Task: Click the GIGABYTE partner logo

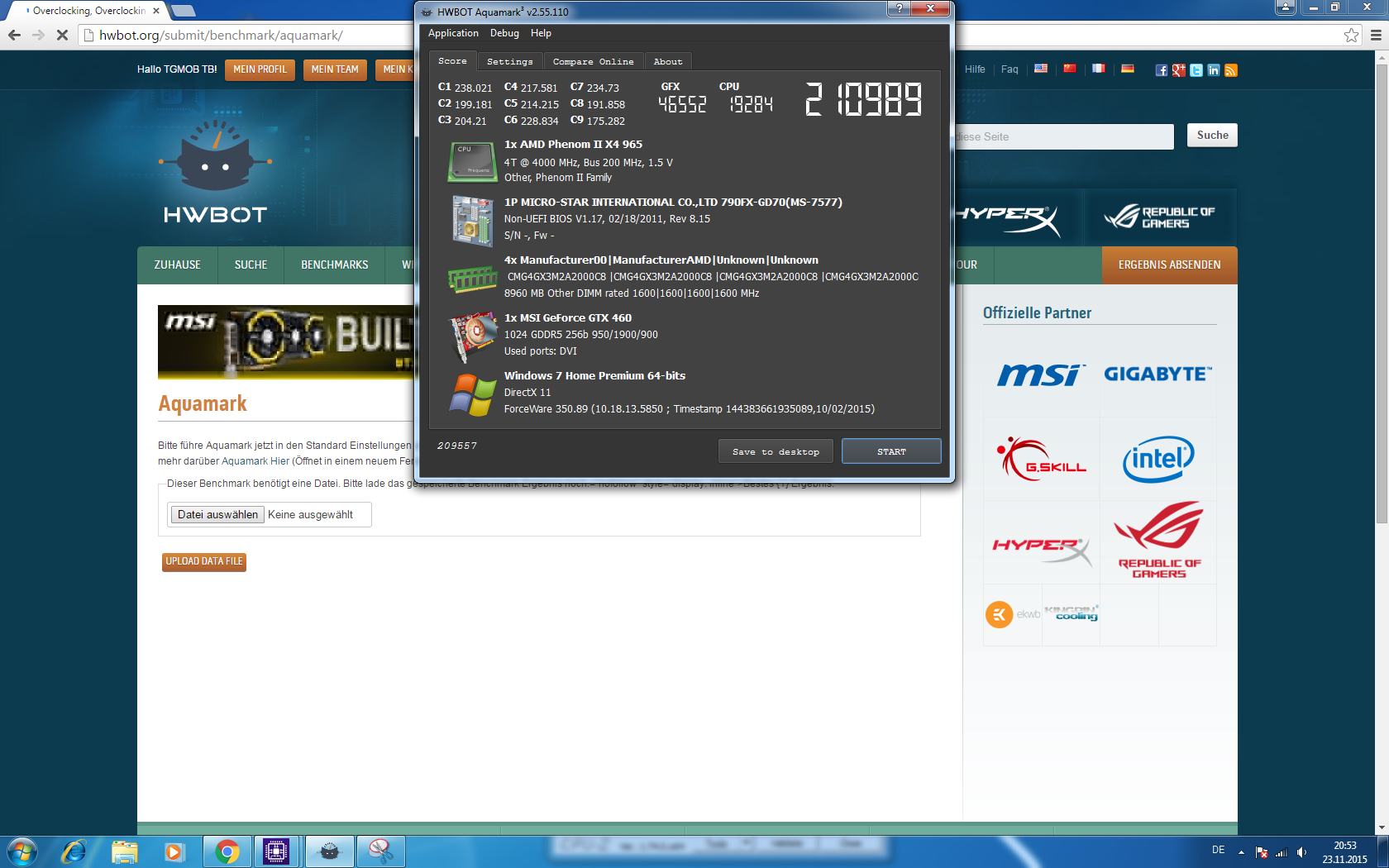Action: coord(1158,374)
